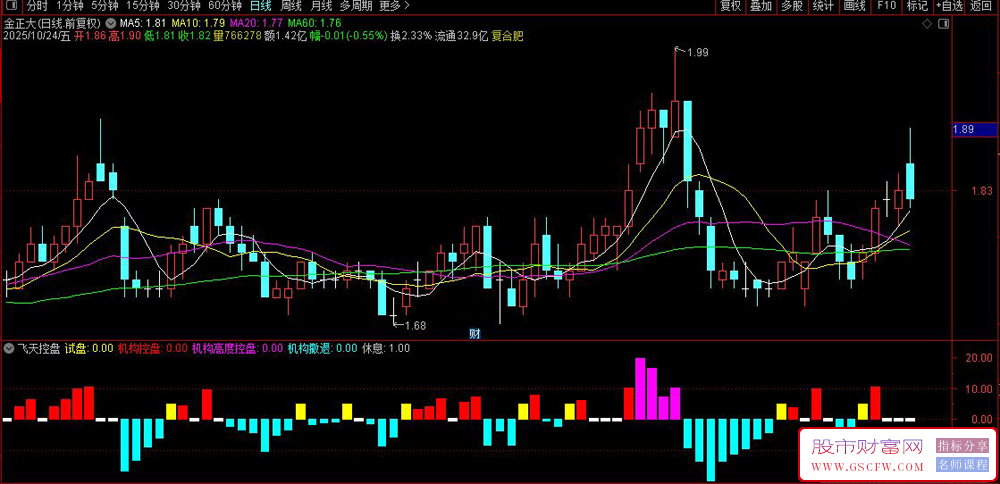Click the 复合肥 sector label
Viewport: 1000px width, 484px height.
pyautogui.click(x=508, y=36)
